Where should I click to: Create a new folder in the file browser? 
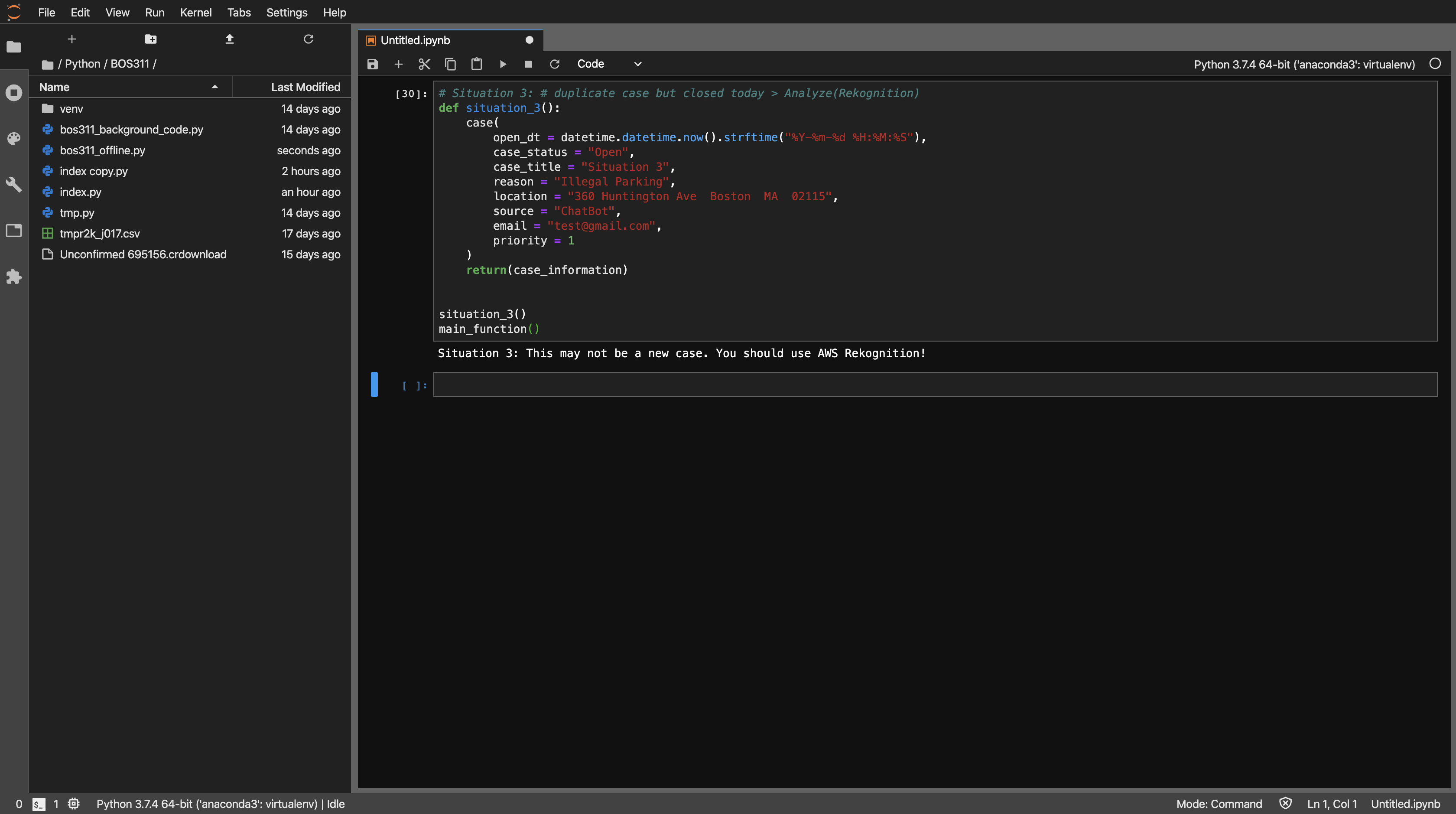point(150,39)
